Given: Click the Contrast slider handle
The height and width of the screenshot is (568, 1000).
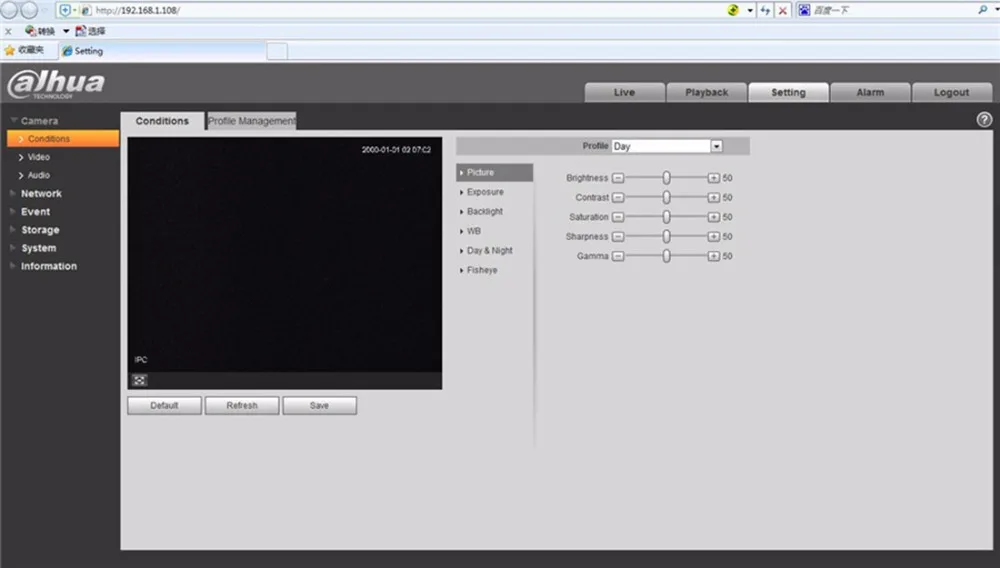Looking at the screenshot, I should (x=666, y=198).
